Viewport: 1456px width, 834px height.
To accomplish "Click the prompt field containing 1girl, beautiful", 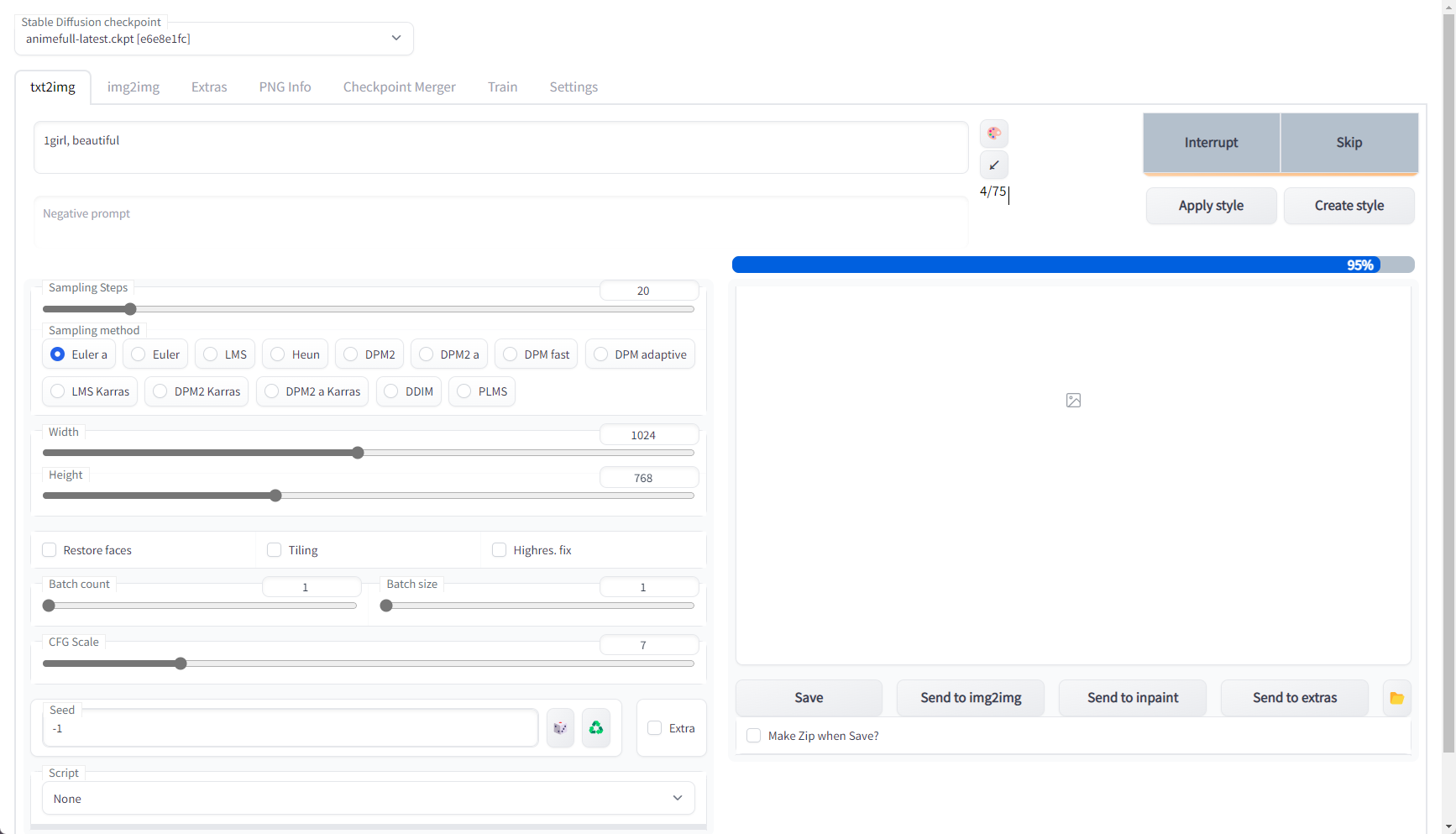I will pos(501,148).
